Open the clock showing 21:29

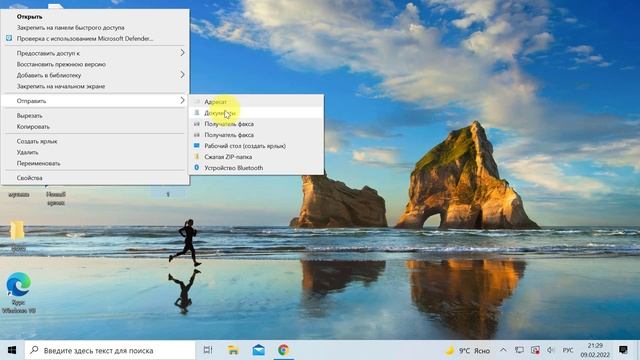595,350
